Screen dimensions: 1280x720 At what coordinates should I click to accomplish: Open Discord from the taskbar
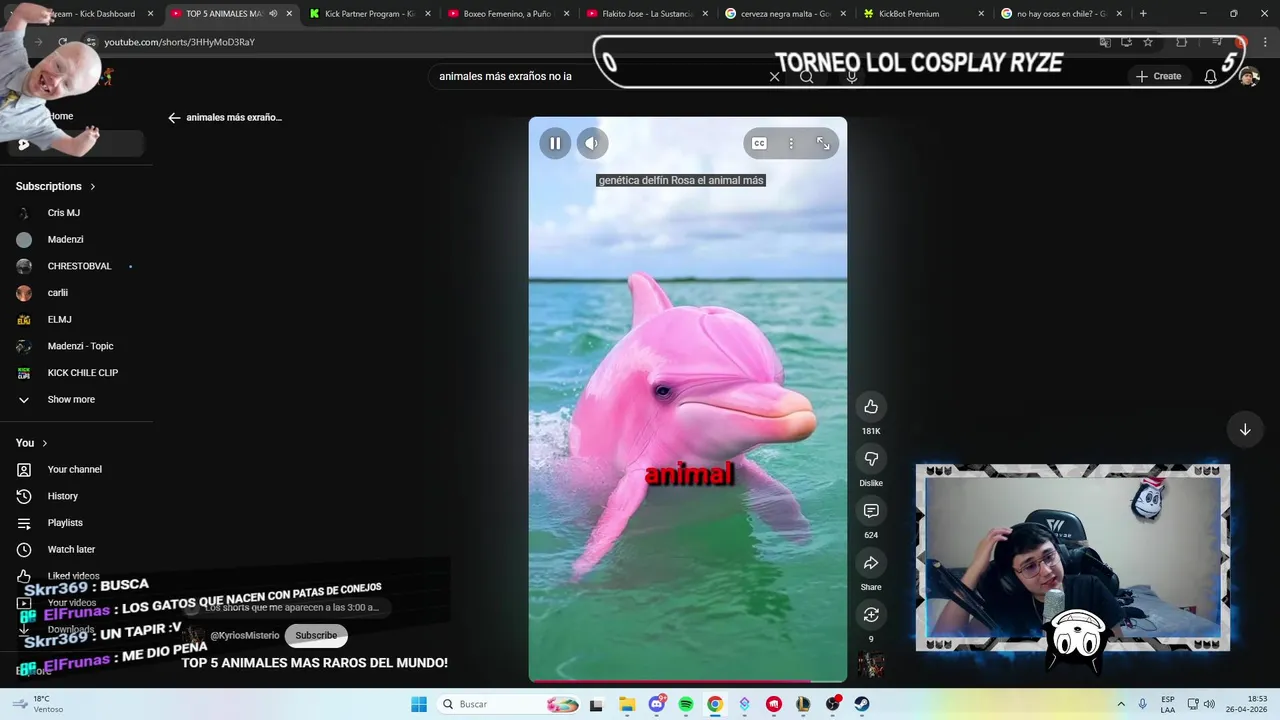click(x=656, y=704)
